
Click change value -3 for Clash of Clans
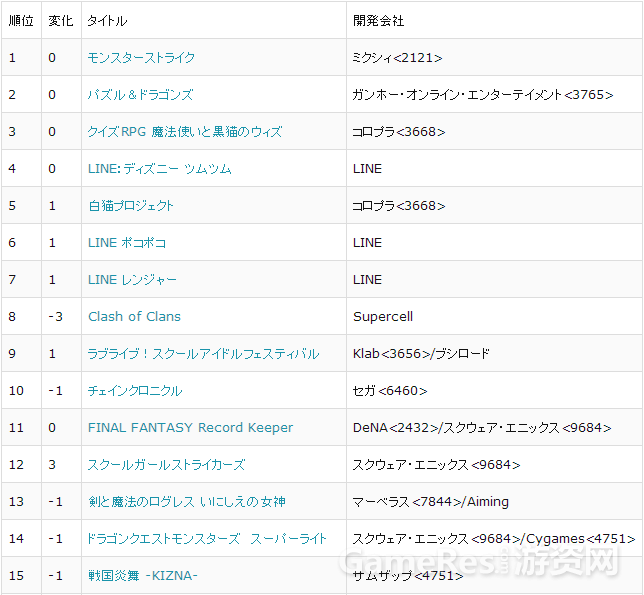pyautogui.click(x=55, y=316)
